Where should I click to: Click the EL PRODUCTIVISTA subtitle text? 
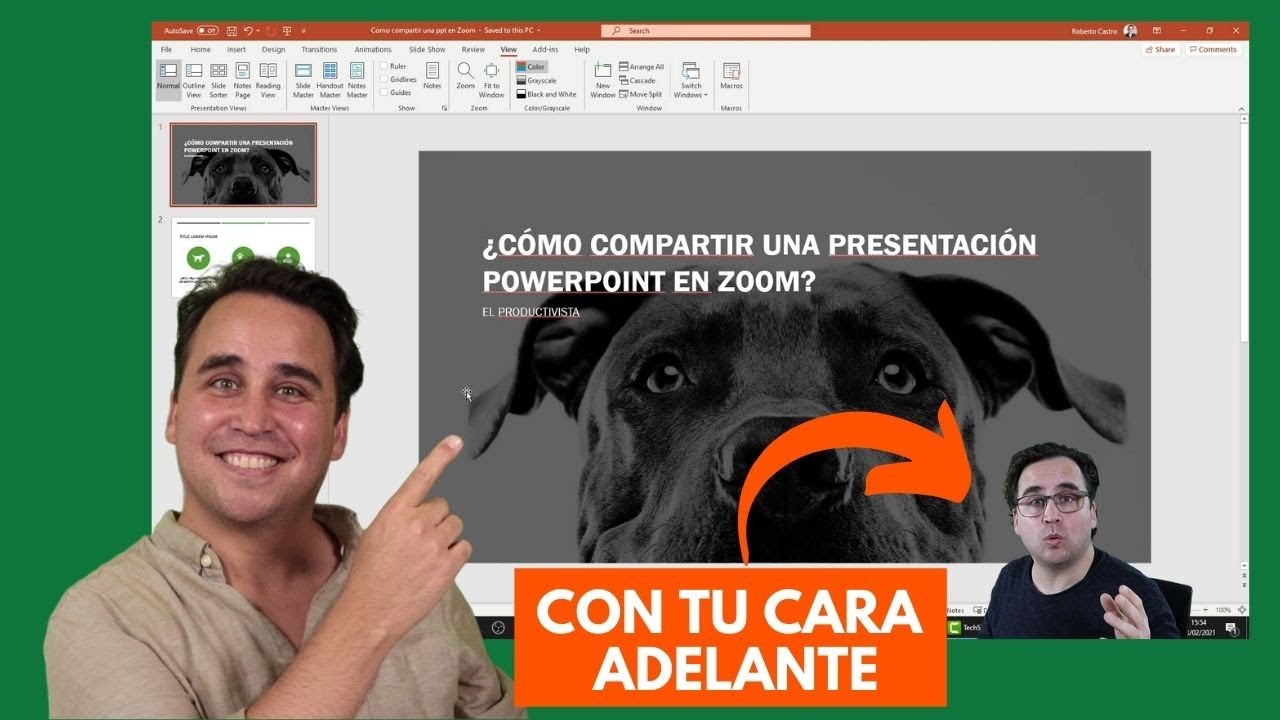tap(530, 312)
